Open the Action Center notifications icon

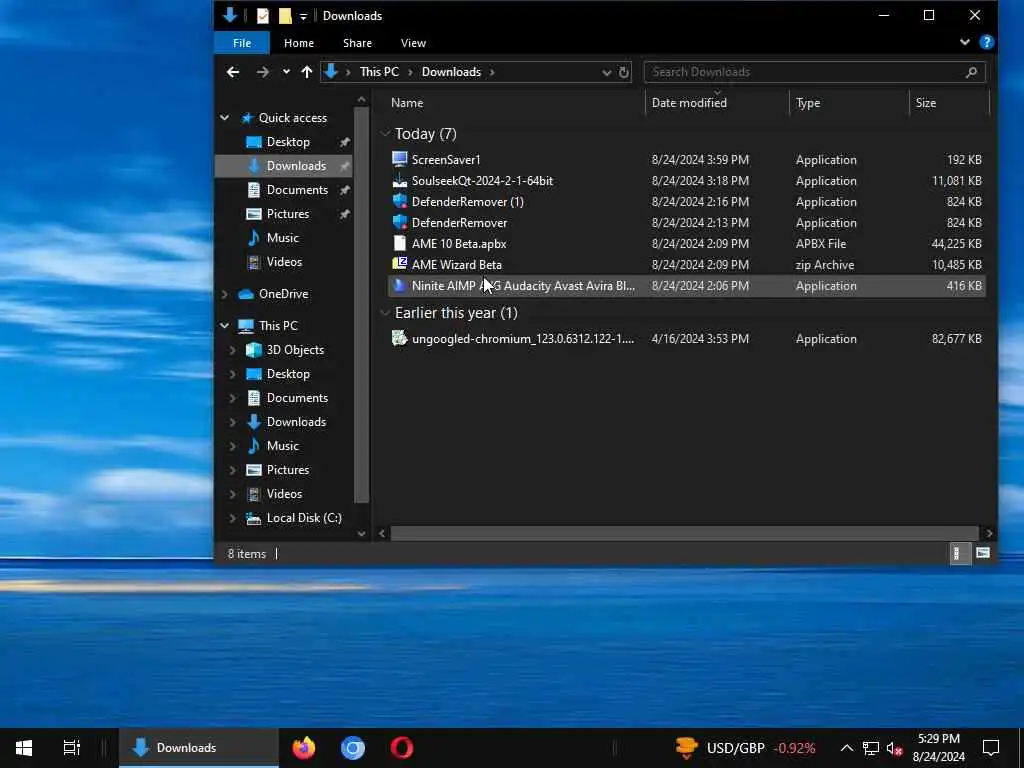[991, 748]
